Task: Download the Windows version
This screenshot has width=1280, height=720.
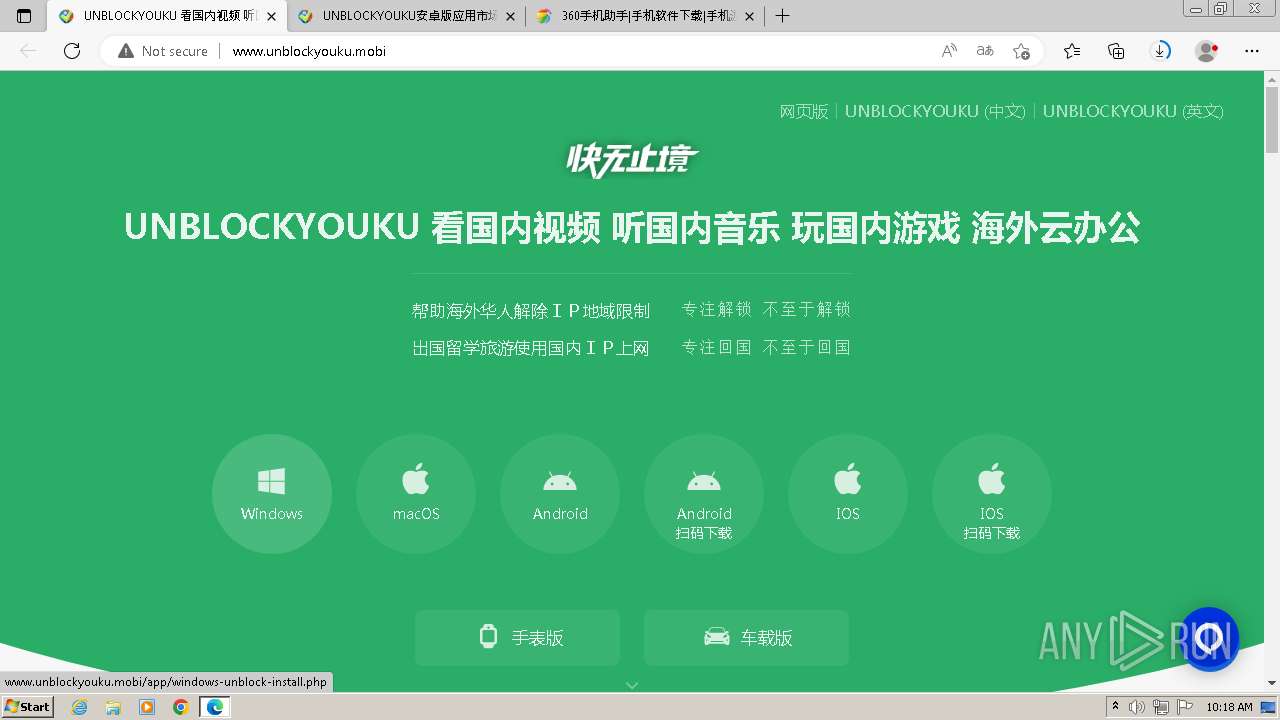Action: point(272,493)
